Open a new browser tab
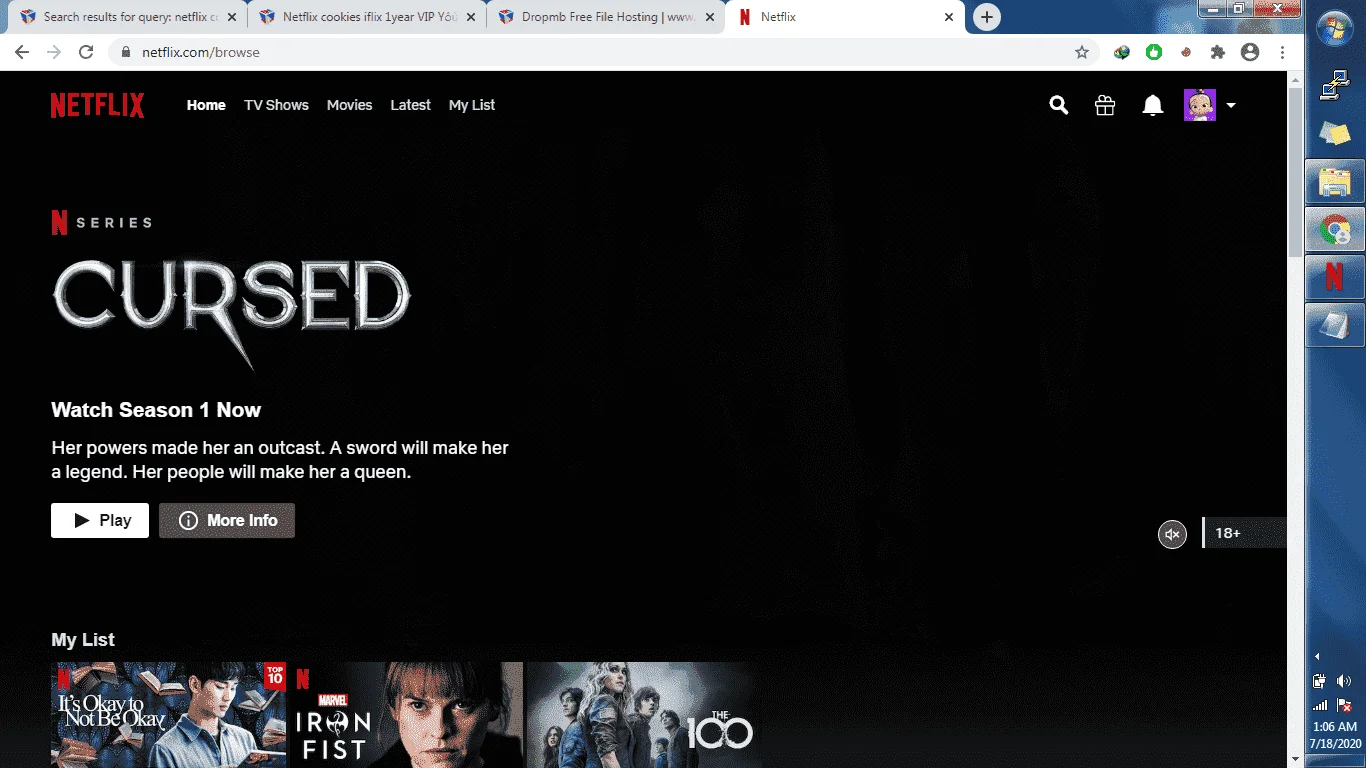 [x=987, y=17]
